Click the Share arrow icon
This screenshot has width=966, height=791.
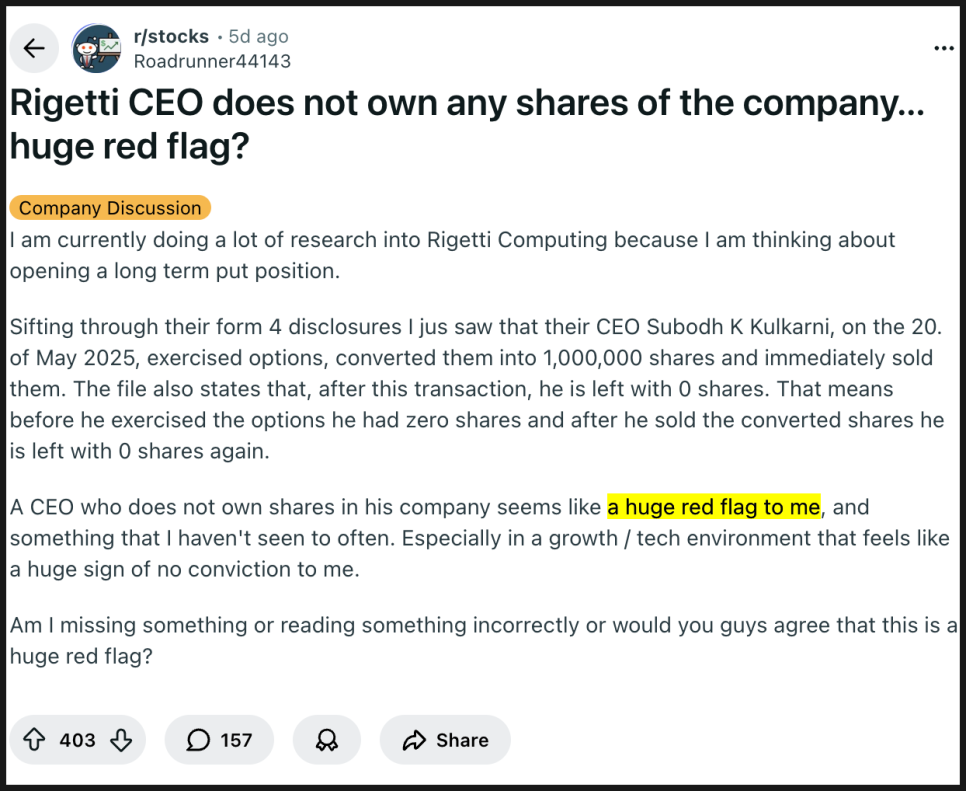point(413,741)
